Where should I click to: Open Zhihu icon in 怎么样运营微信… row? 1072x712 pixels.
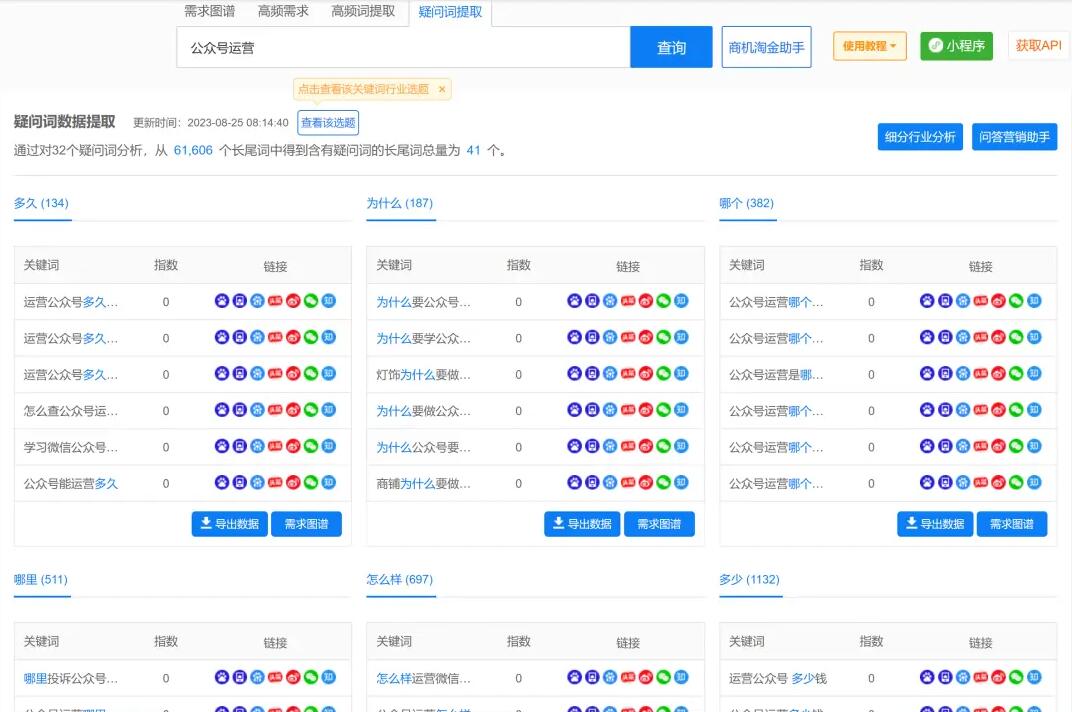[x=682, y=677]
